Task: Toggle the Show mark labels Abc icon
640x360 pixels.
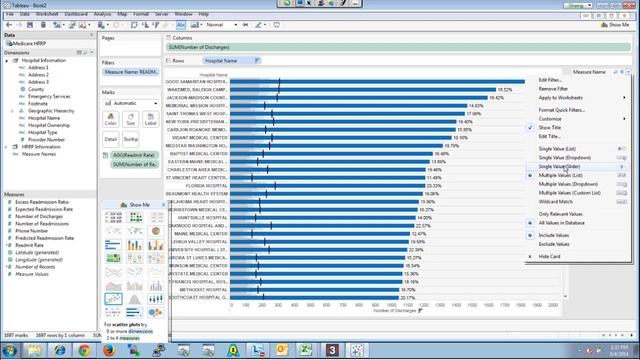Action: pos(180,25)
